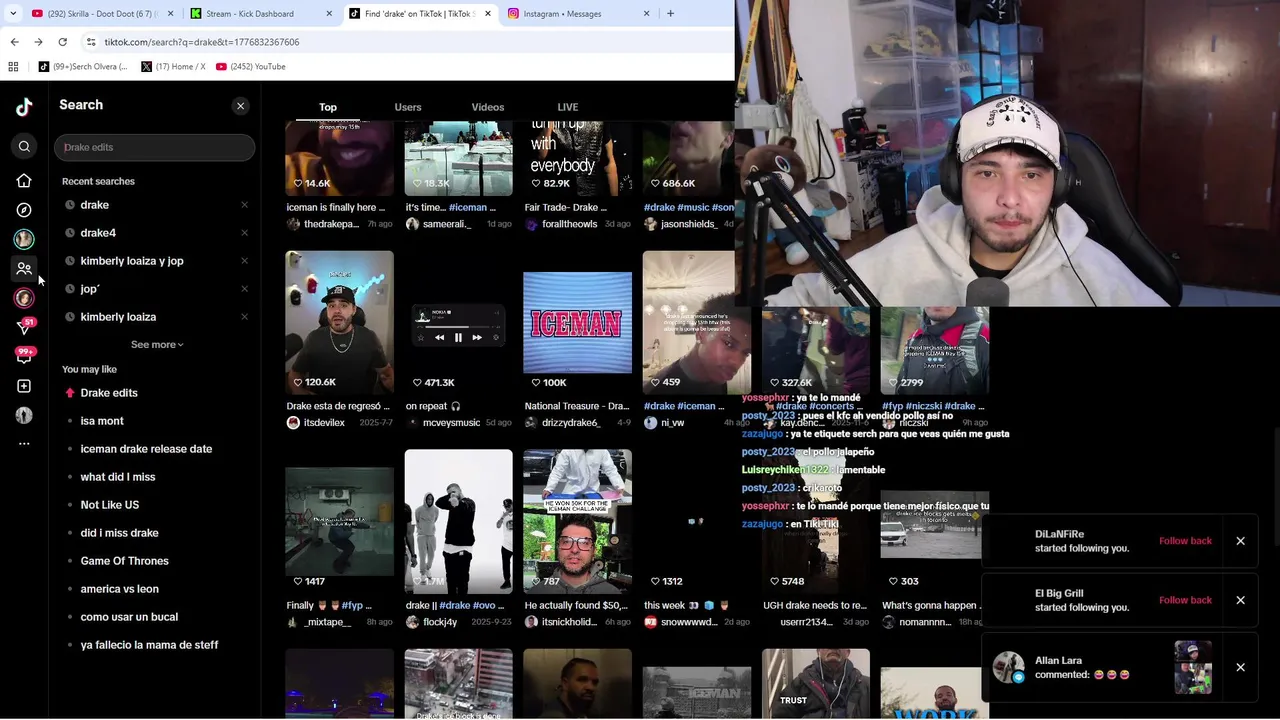
Task: Open the More three-dots sidebar menu
Action: pyautogui.click(x=24, y=444)
